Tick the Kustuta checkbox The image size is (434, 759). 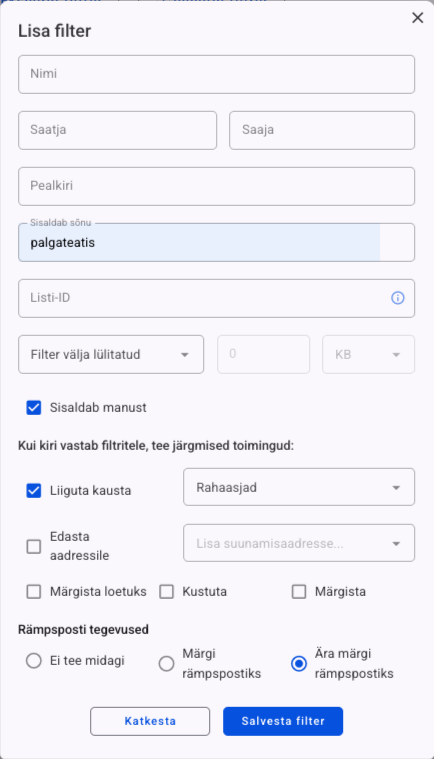coord(166,592)
